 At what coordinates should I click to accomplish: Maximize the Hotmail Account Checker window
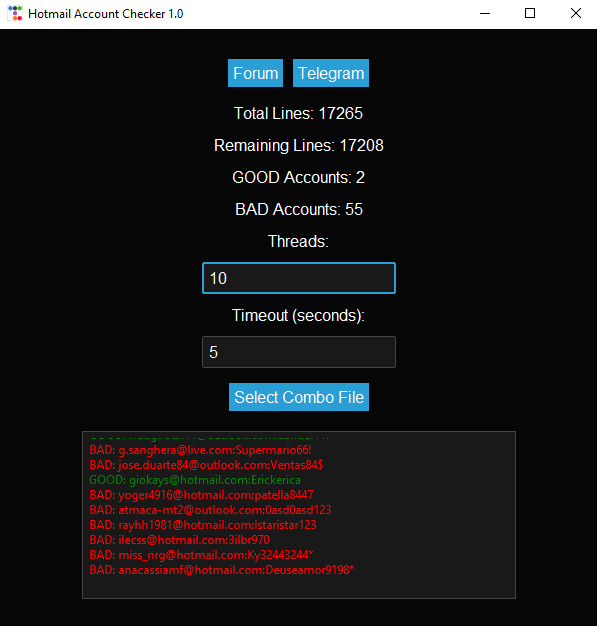[530, 13]
